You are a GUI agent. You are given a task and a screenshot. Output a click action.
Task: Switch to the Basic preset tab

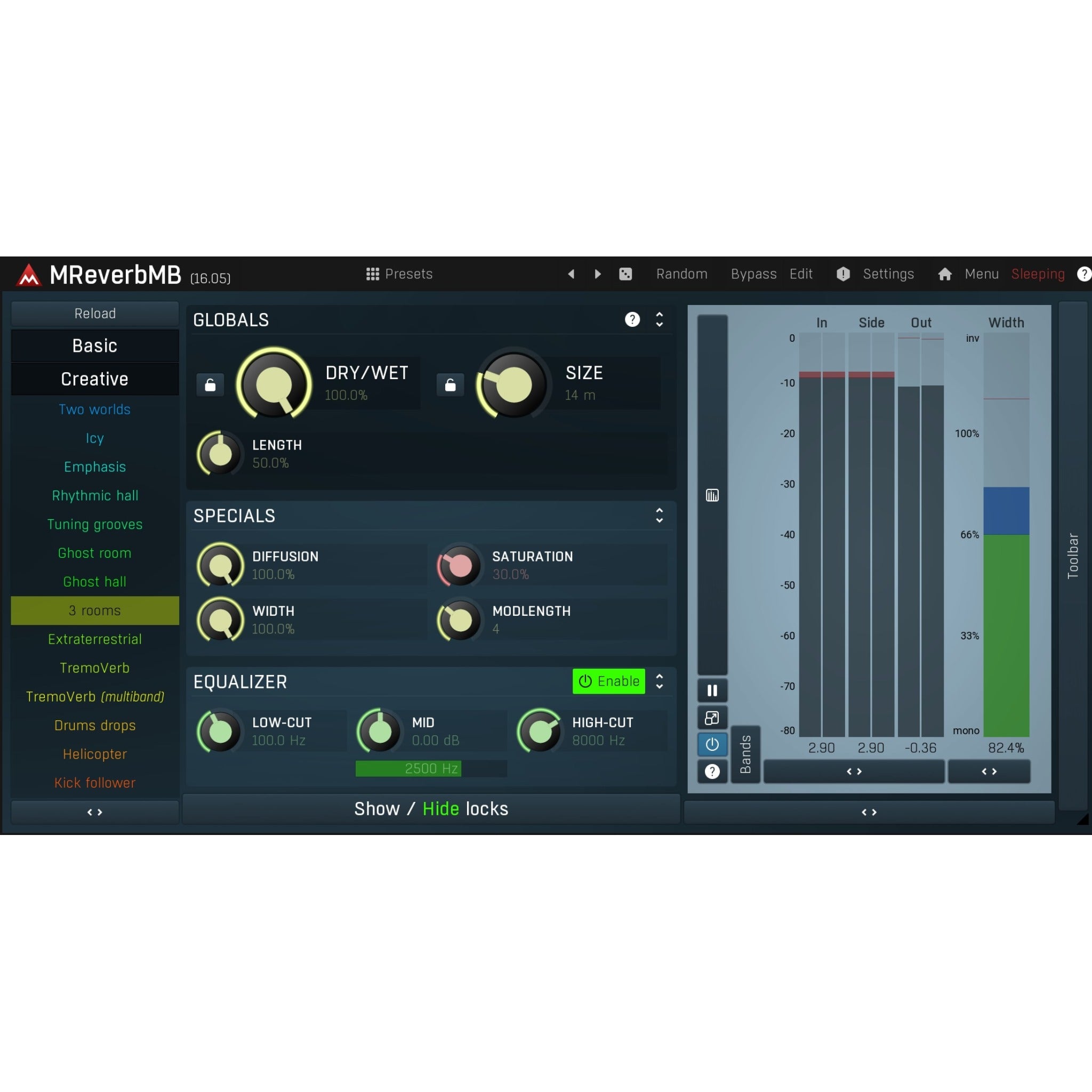pyautogui.click(x=94, y=346)
